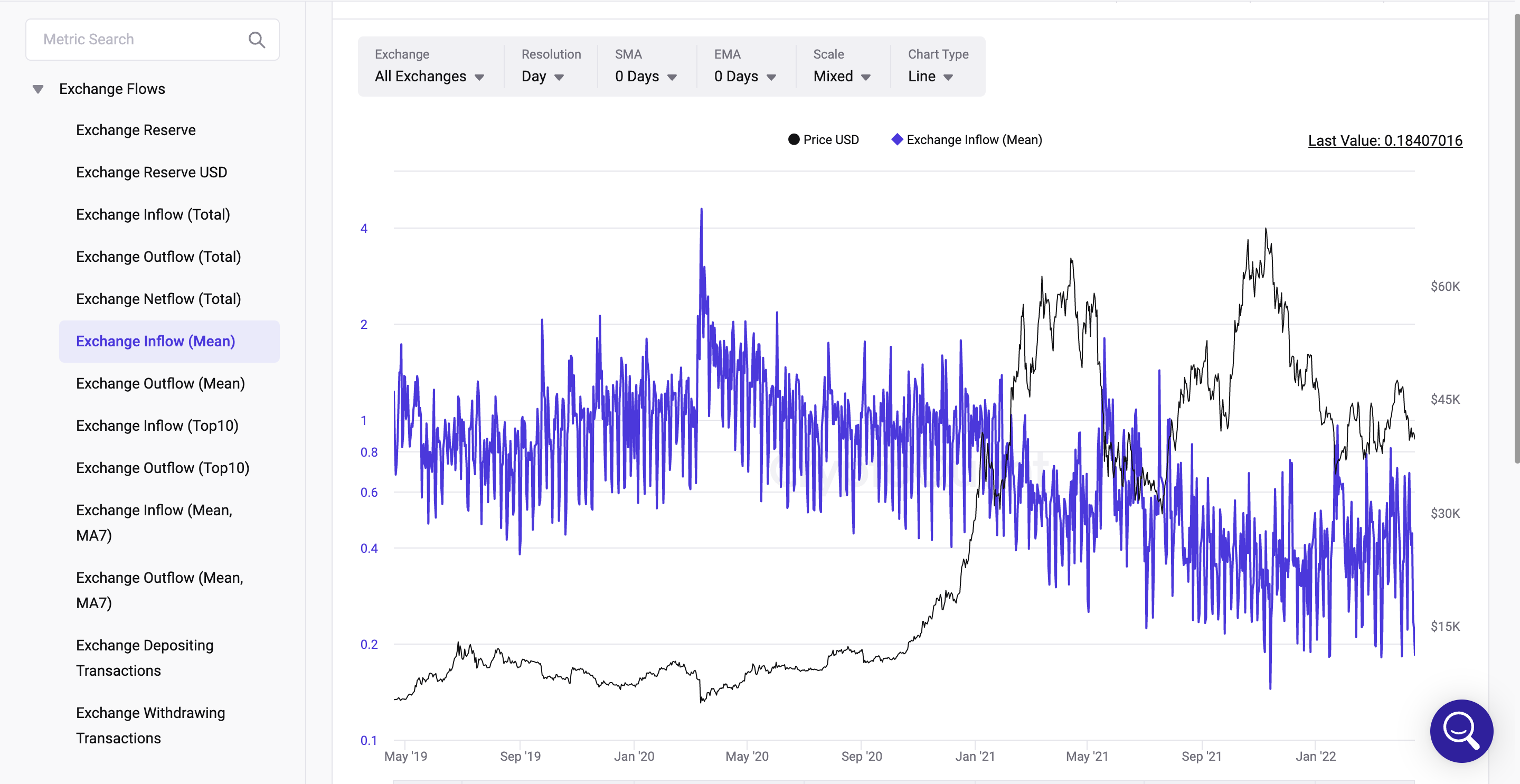Select Exchange Inflow (Top10) sidebar item

tap(158, 425)
